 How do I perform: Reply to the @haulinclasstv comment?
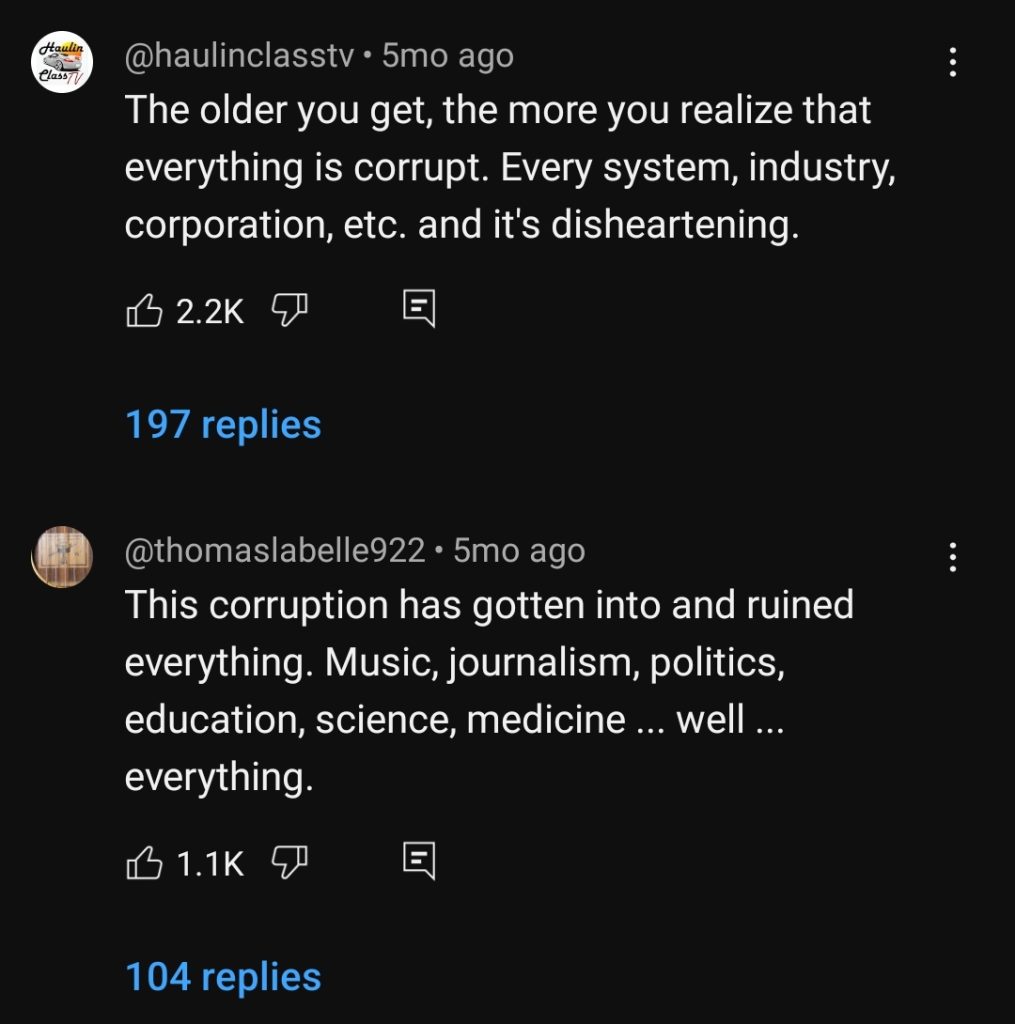coord(418,310)
